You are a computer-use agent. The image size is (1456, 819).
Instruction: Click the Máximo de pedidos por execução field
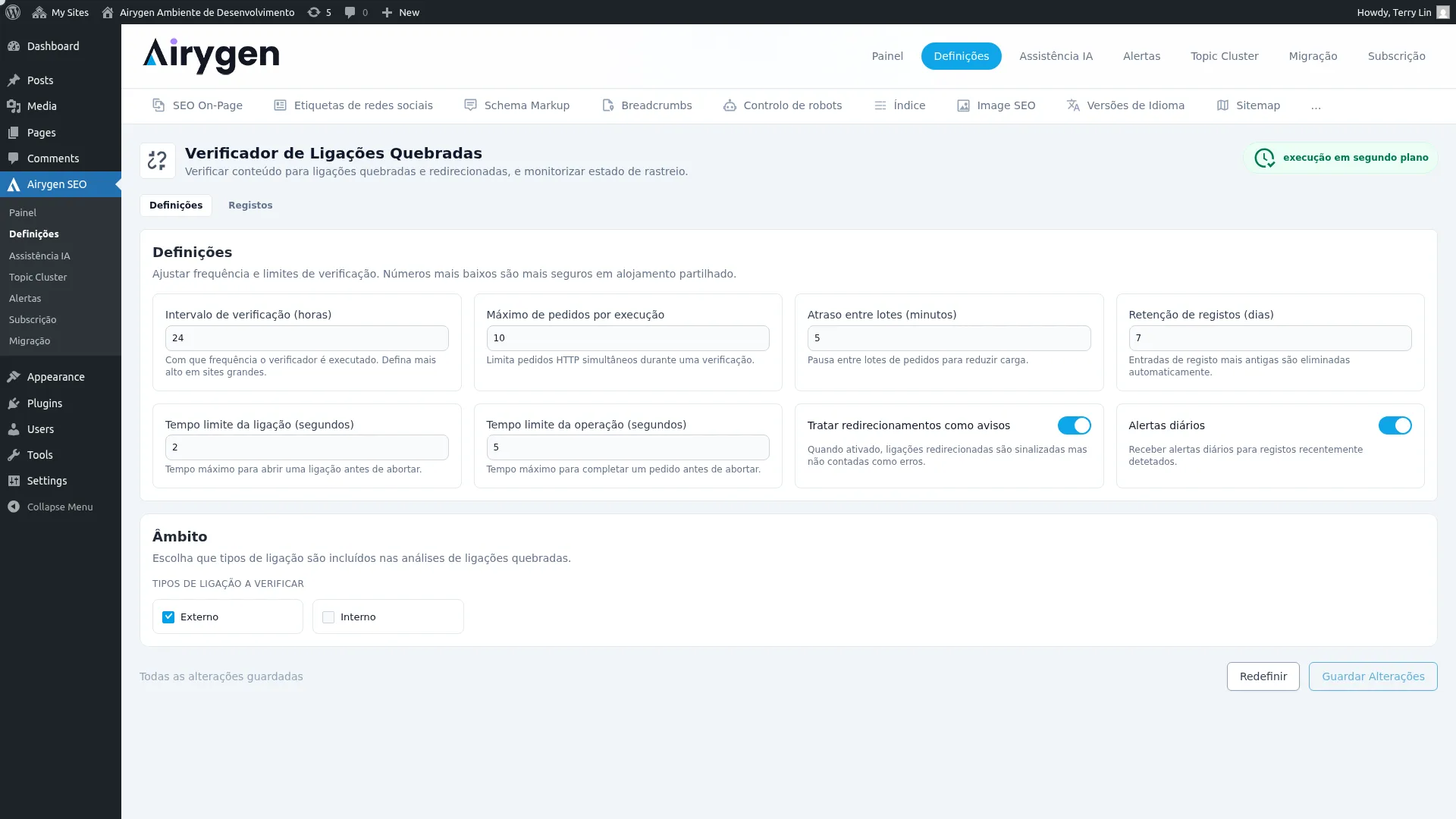point(628,338)
